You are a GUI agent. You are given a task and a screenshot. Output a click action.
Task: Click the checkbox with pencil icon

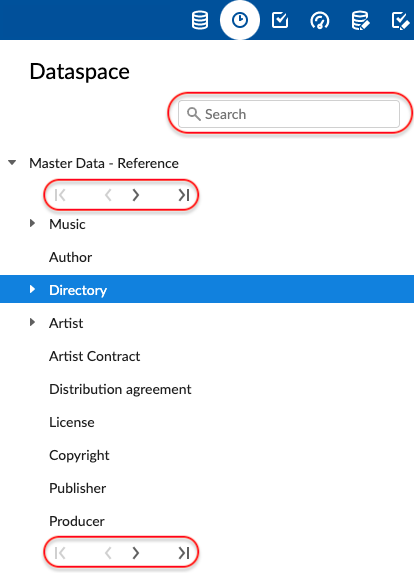401,20
